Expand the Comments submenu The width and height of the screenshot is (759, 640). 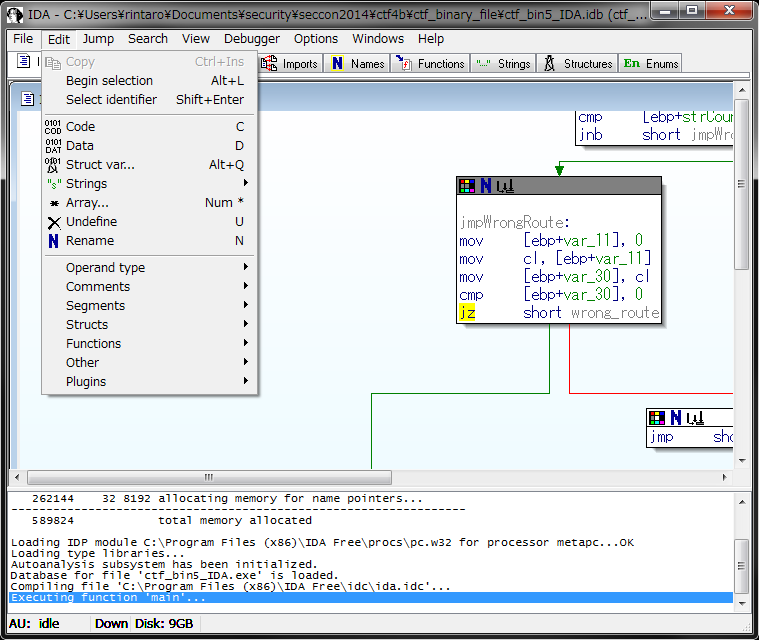[x=150, y=286]
